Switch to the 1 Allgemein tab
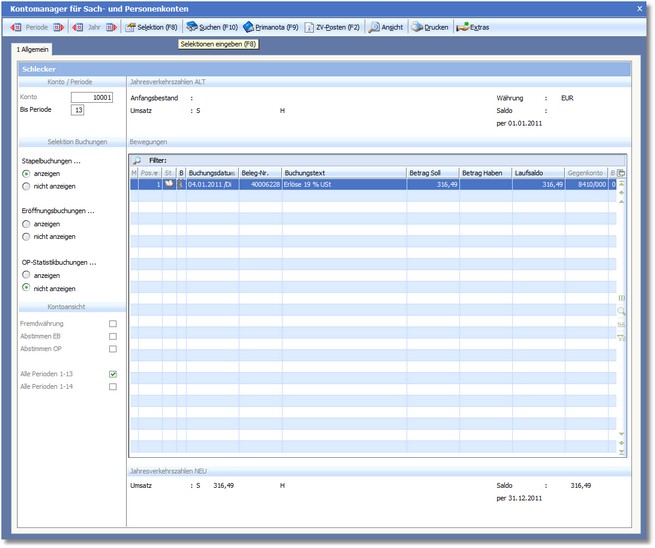 pyautogui.click(x=32, y=49)
